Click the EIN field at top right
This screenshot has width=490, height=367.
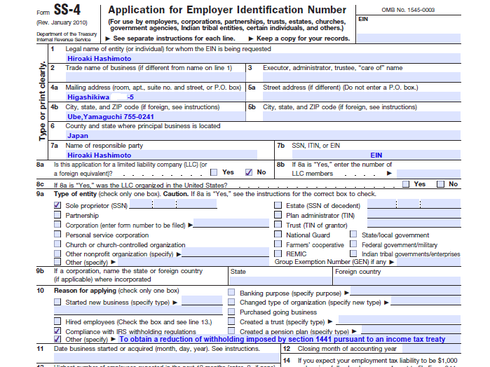(409, 37)
